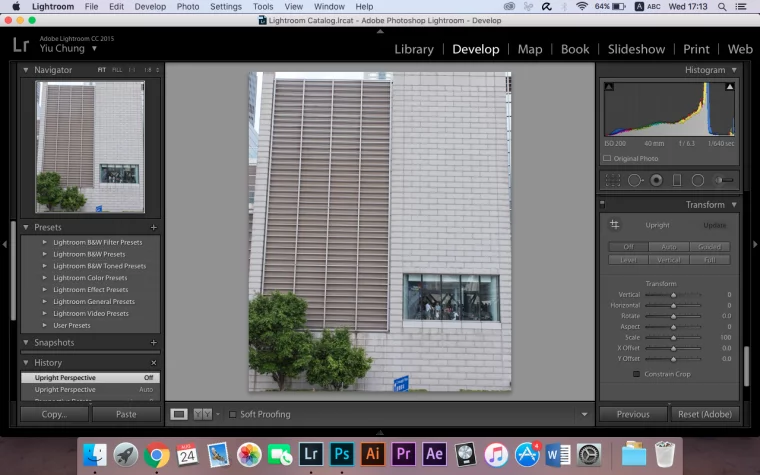The image size is (760, 475).
Task: Collapse the Transform panel
Action: click(x=734, y=205)
